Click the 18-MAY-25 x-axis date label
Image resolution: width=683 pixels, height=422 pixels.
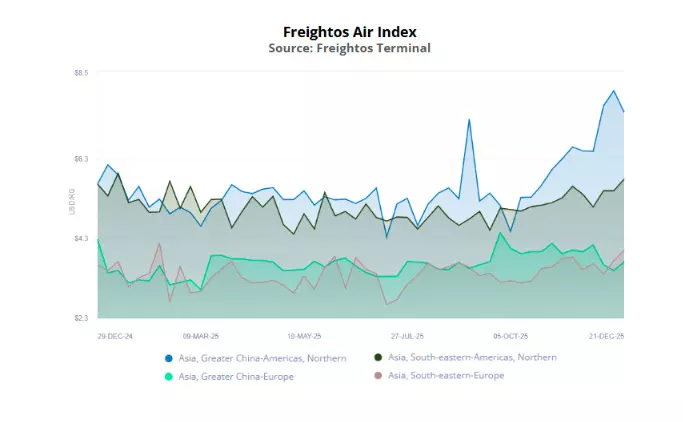pos(303,336)
